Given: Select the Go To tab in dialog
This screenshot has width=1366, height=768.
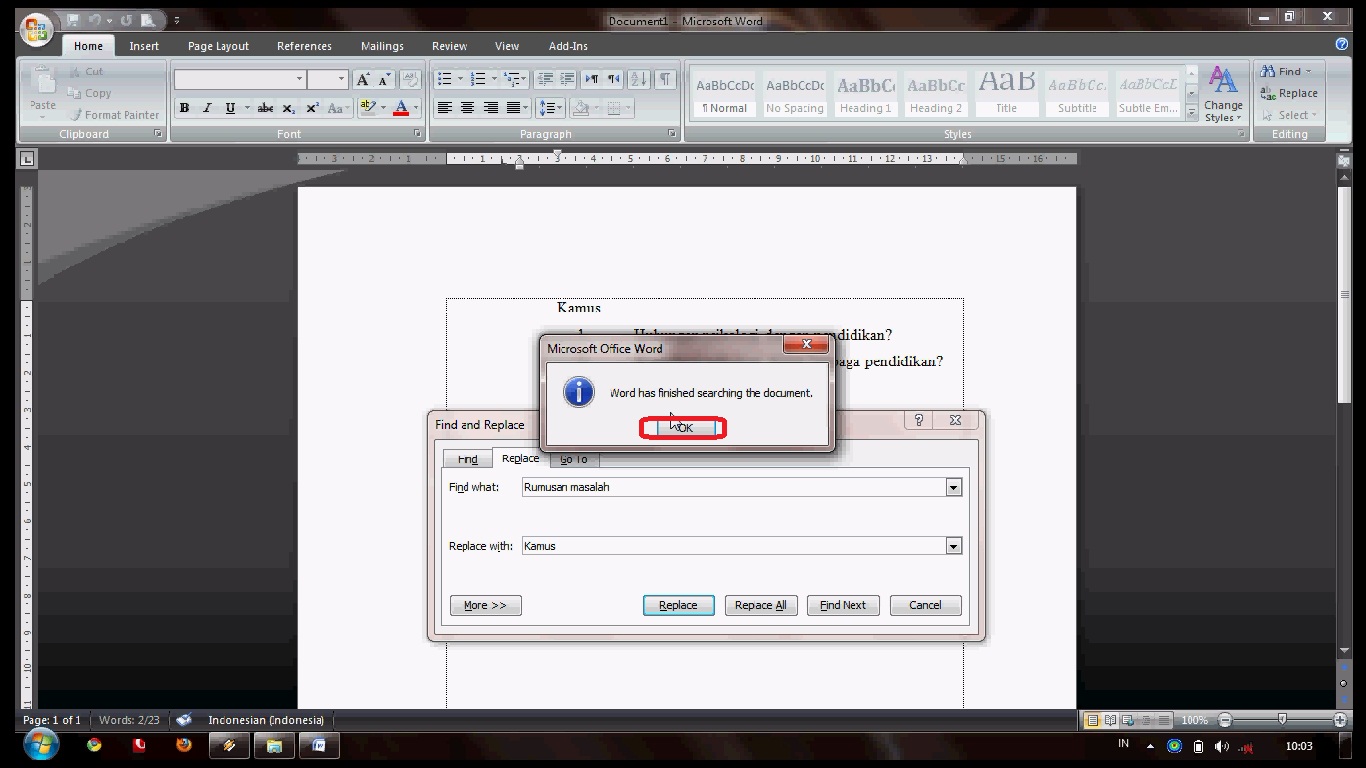Looking at the screenshot, I should [x=574, y=459].
